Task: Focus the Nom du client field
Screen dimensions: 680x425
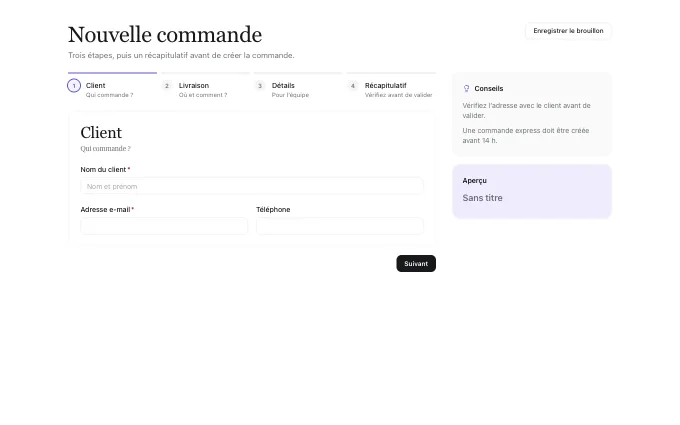Action: point(252,186)
